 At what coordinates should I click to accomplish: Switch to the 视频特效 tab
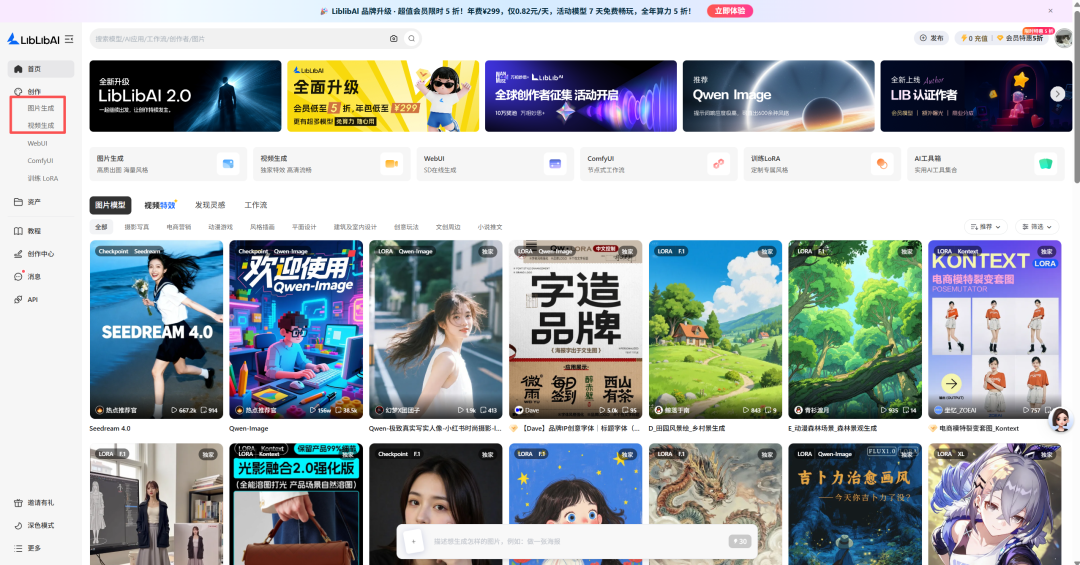(x=160, y=205)
